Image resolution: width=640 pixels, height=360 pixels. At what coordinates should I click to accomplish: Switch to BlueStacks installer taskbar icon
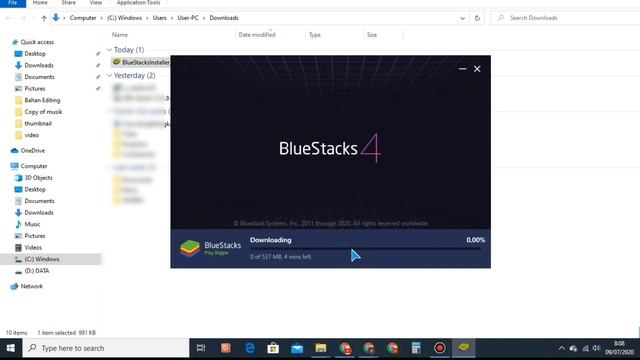pyautogui.click(x=464, y=348)
